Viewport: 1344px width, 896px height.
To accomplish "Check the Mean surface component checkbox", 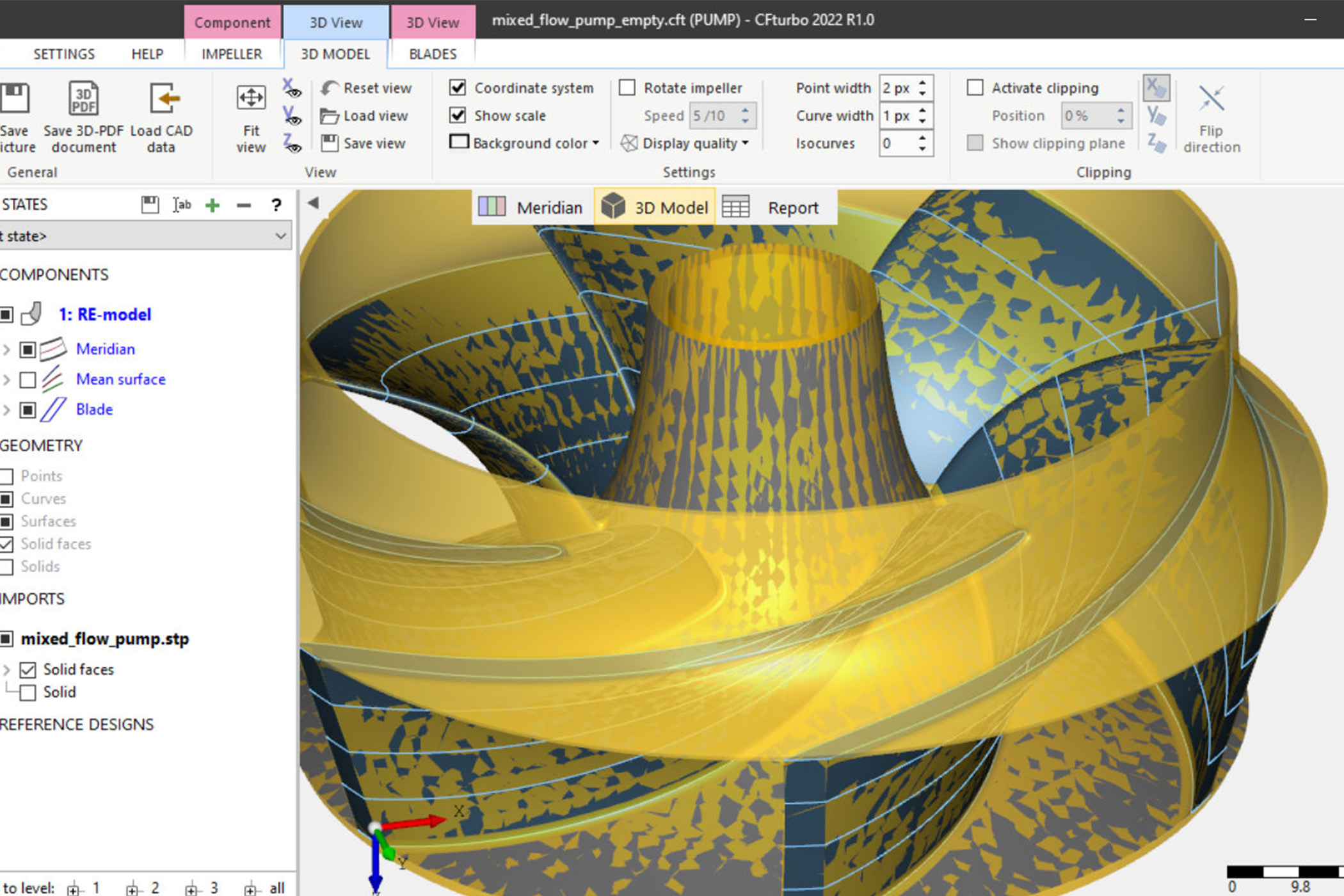I will 28,380.
